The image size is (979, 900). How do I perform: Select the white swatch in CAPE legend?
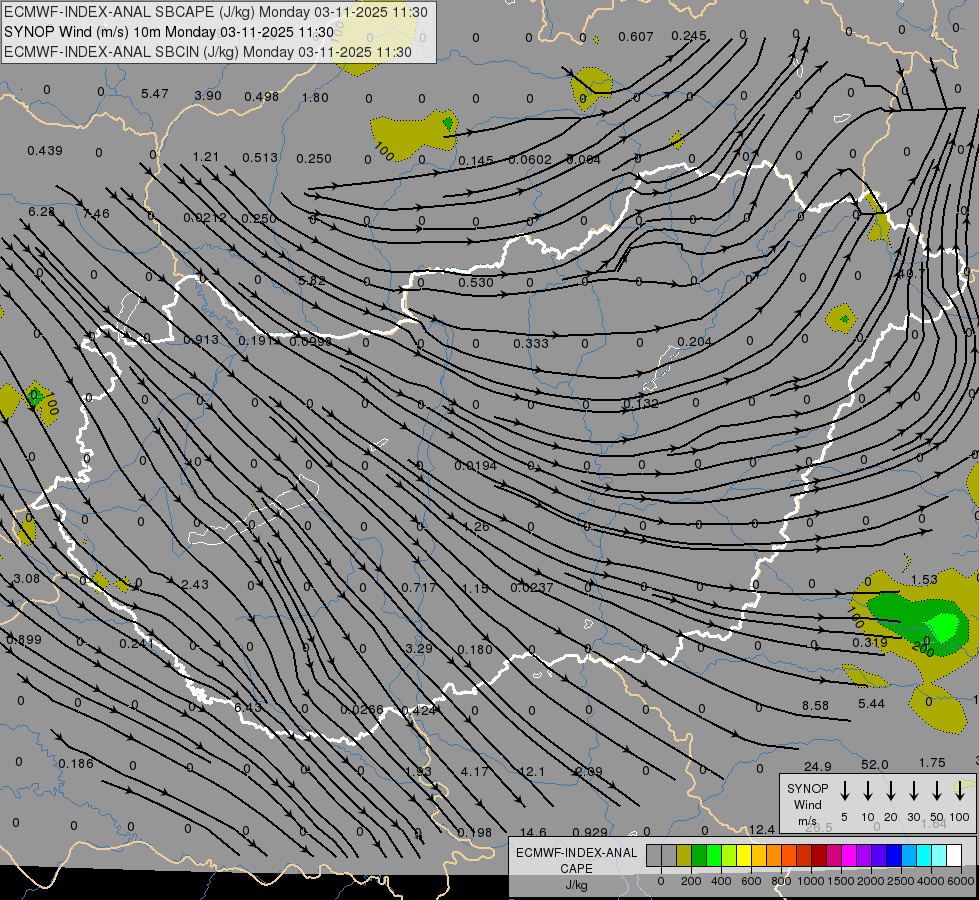point(953,855)
